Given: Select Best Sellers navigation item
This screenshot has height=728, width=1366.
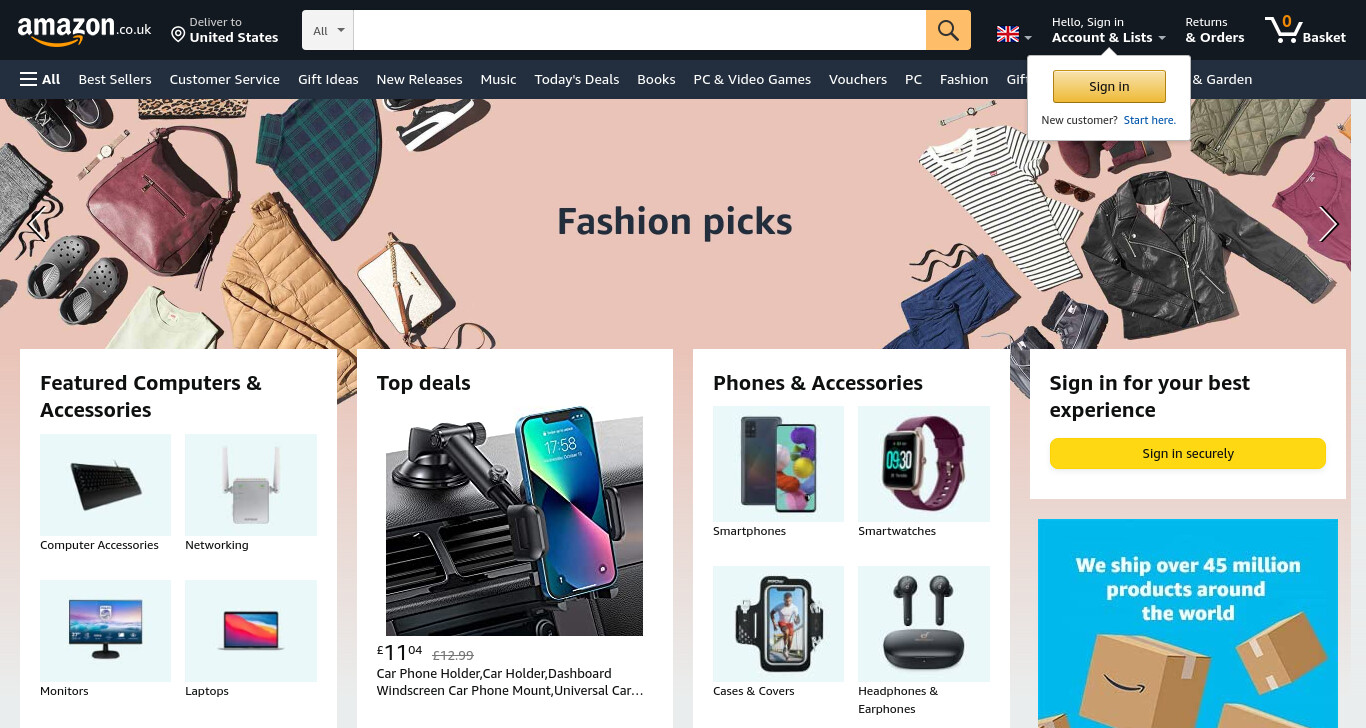Looking at the screenshot, I should click(x=115, y=79).
